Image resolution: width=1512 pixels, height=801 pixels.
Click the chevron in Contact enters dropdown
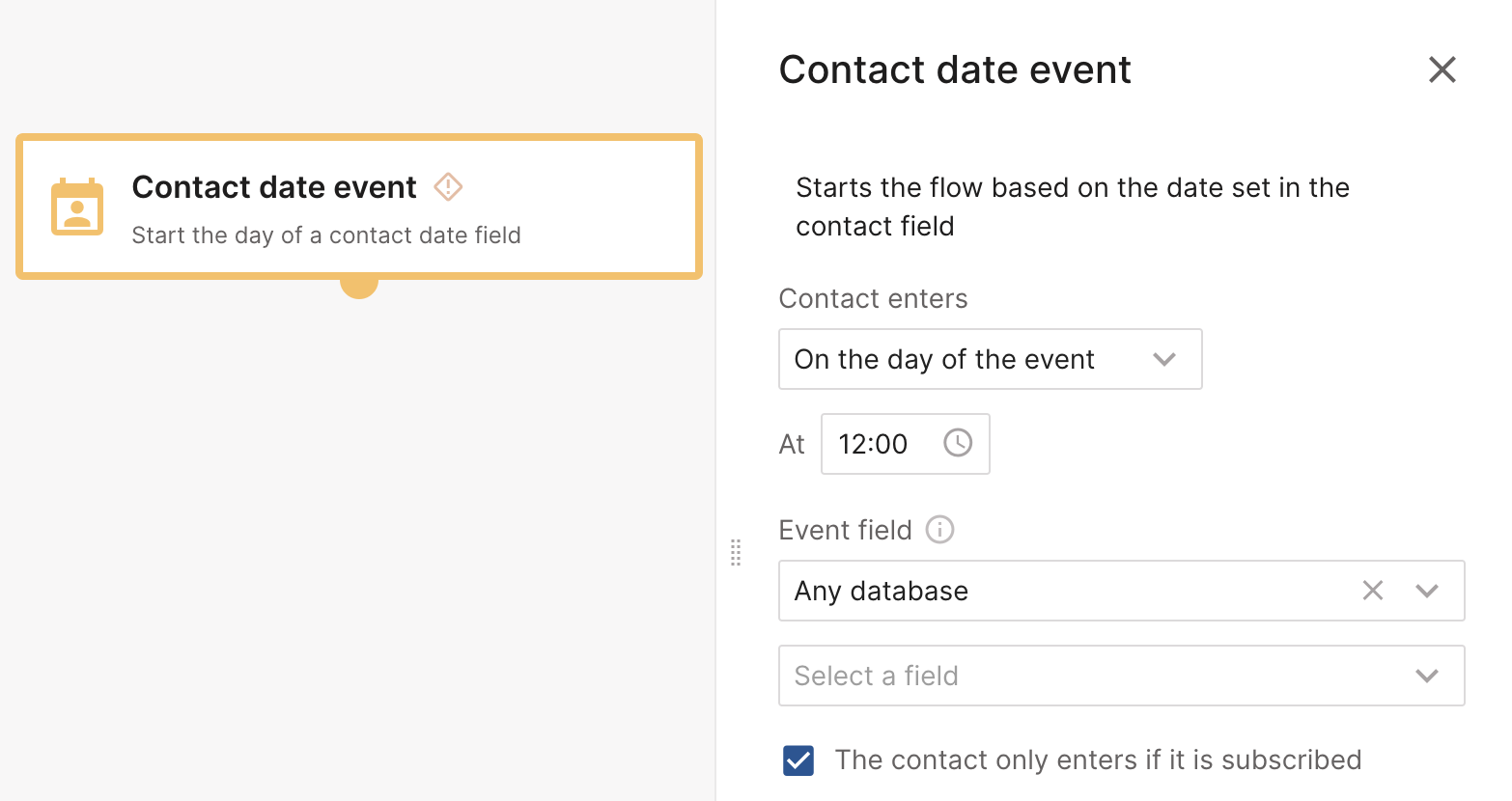click(x=1164, y=359)
